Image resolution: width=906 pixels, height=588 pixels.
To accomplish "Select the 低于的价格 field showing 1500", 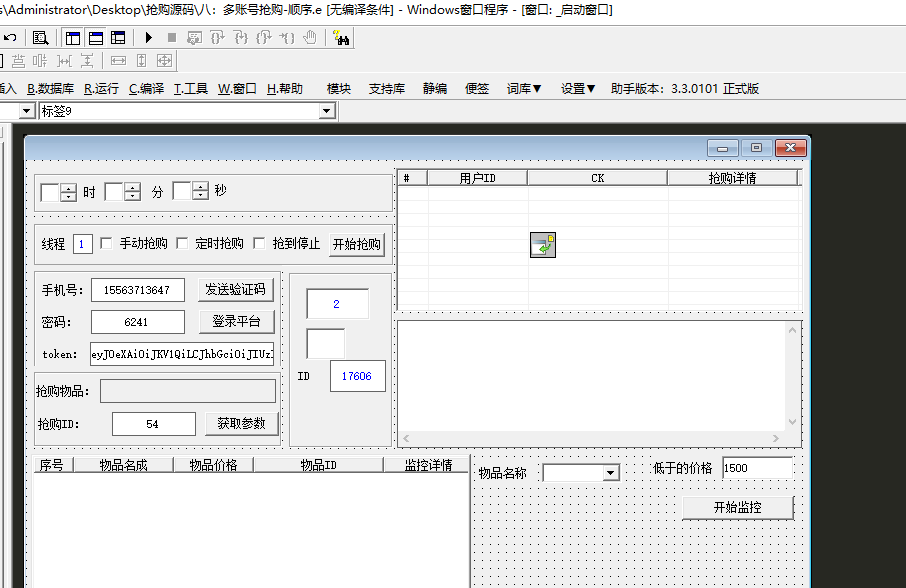I will point(758,468).
